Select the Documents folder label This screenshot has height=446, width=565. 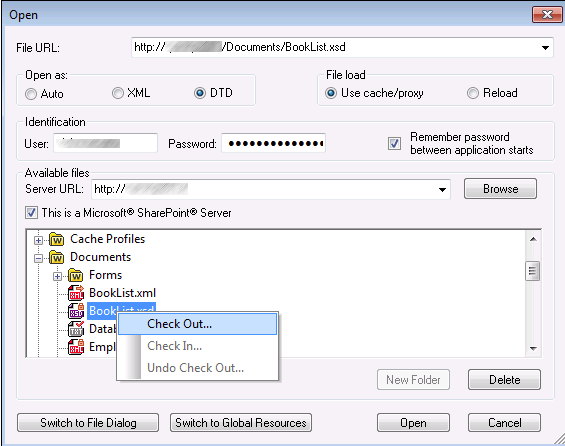pyautogui.click(x=101, y=257)
